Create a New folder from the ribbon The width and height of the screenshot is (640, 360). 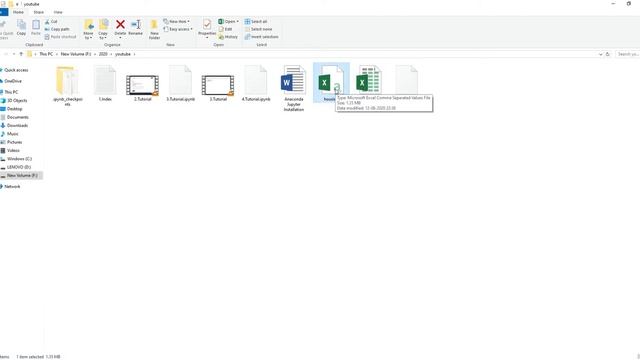[x=154, y=29]
